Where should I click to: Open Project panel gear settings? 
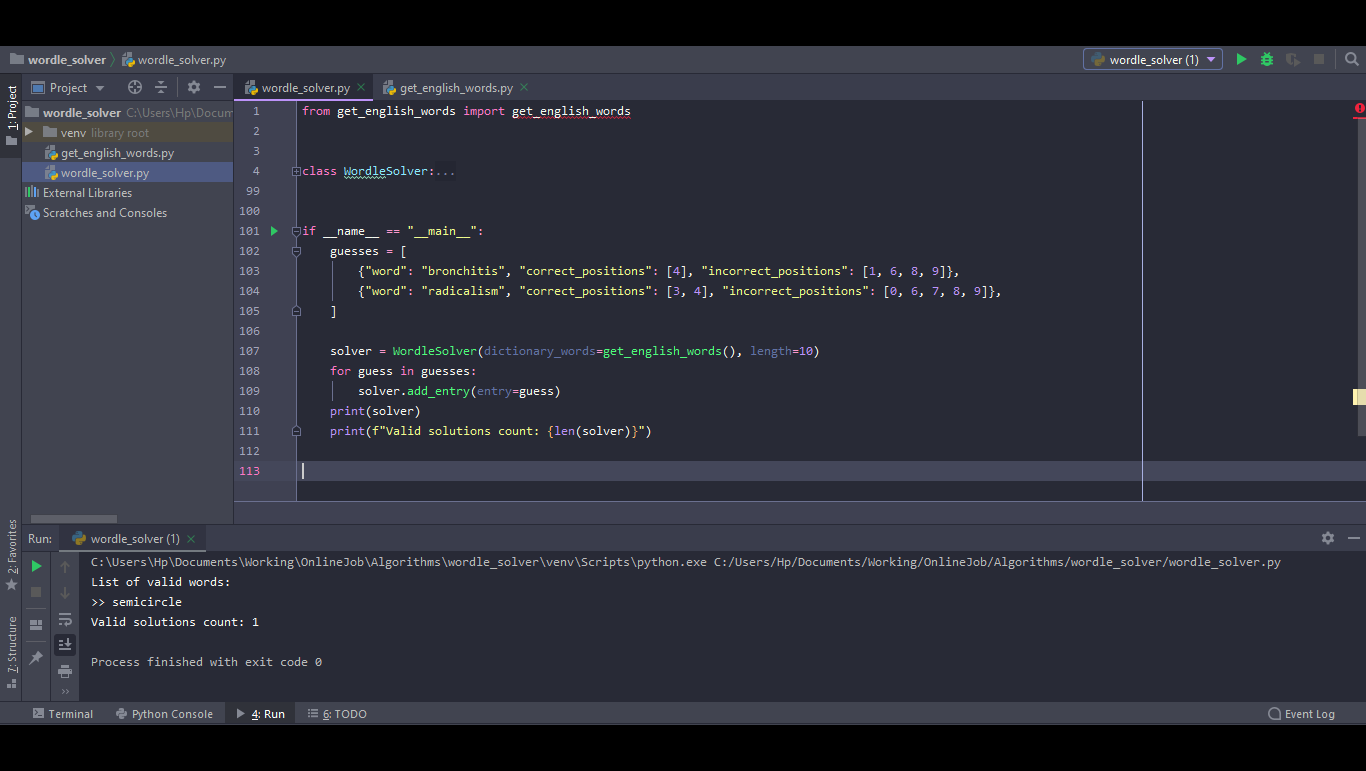point(194,87)
